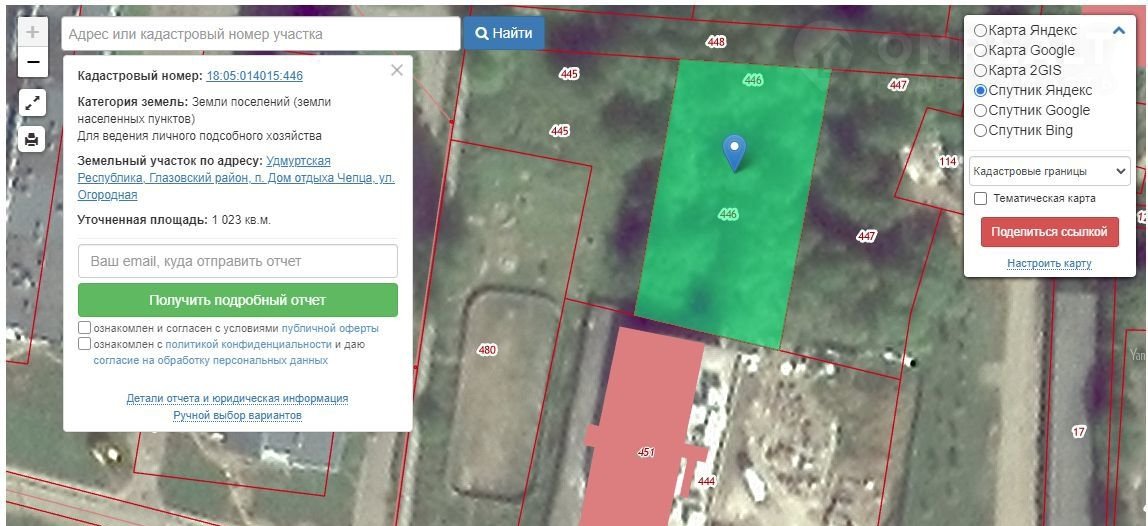Viewport: 1148px width, 526px height.
Task: Click cadastral number 18:05:014015:446 link
Action: coord(254,76)
